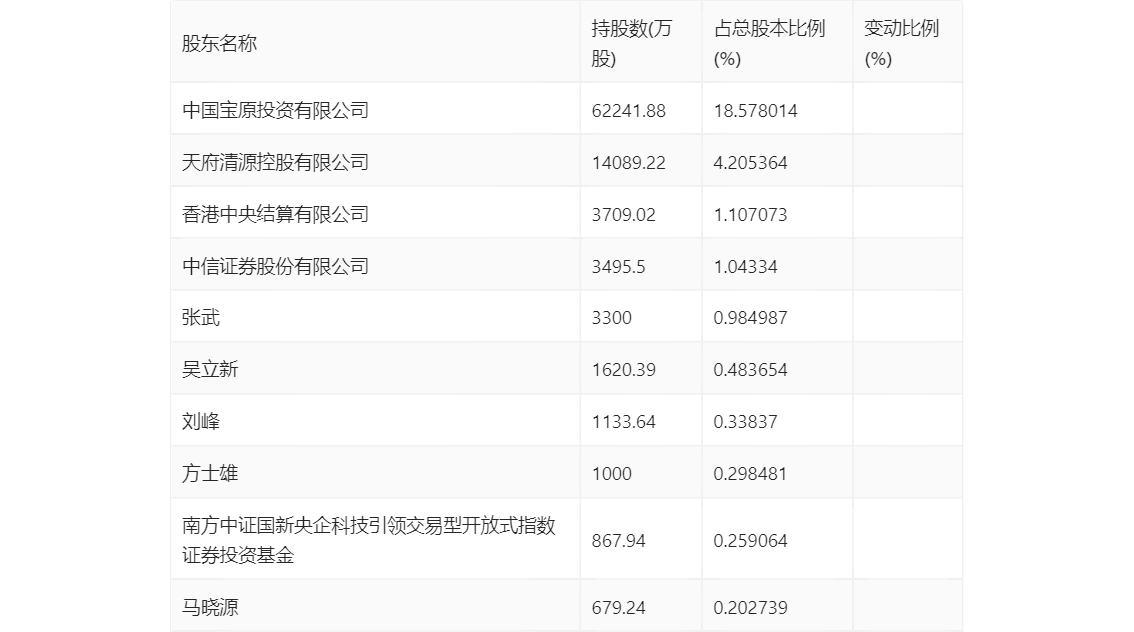Select the 持股数(万股) column header
Image resolution: width=1134 pixels, height=632 pixels.
tap(631, 43)
